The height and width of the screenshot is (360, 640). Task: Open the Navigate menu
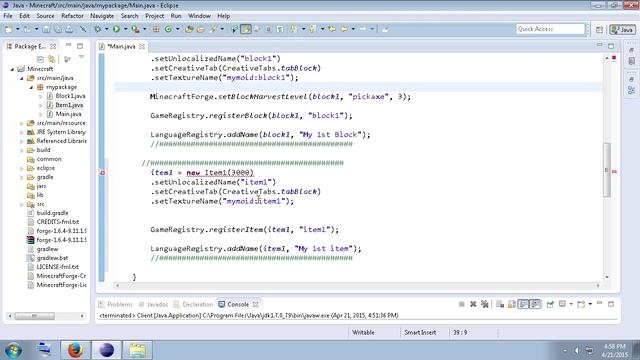[x=102, y=16]
